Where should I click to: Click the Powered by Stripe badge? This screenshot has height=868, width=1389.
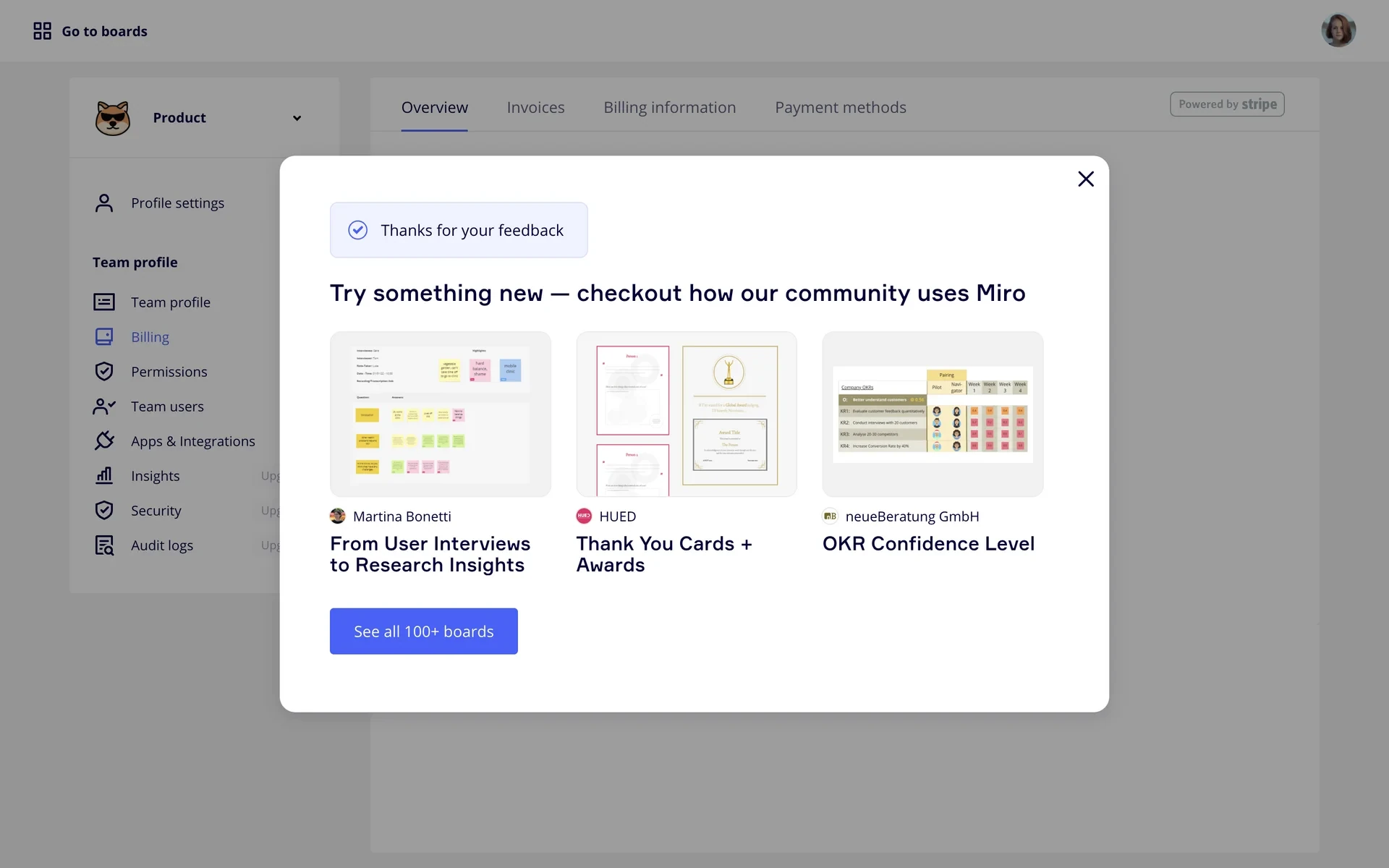1227,104
